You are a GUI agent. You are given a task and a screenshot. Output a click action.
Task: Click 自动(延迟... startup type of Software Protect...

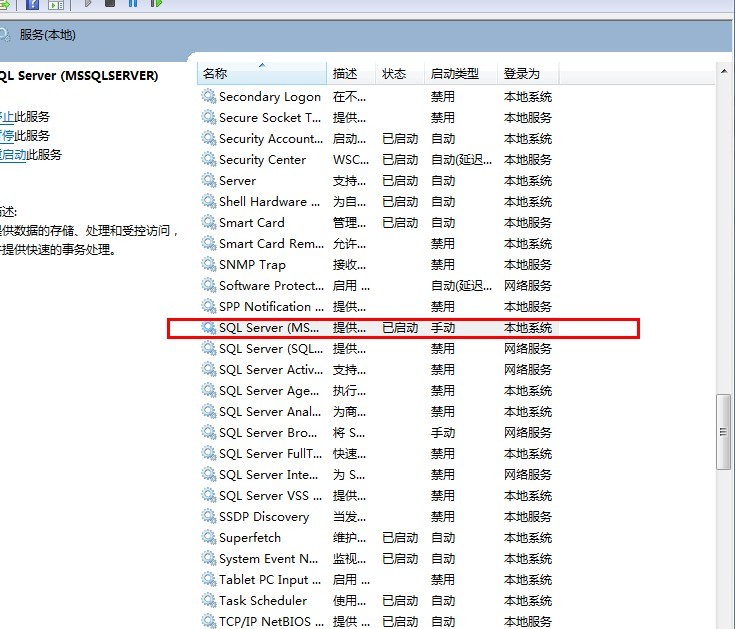click(x=462, y=285)
